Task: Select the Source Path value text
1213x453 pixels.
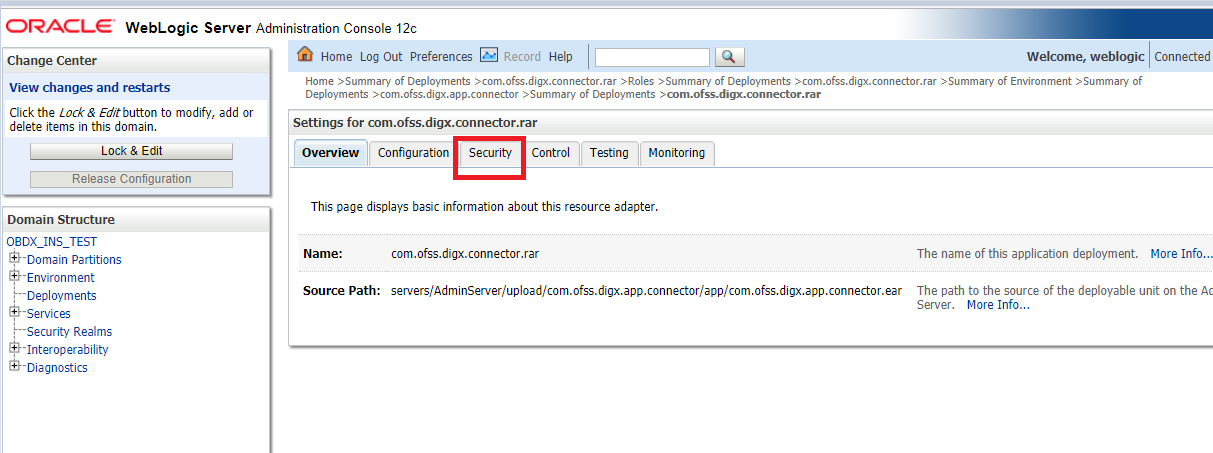Action: click(x=646, y=291)
